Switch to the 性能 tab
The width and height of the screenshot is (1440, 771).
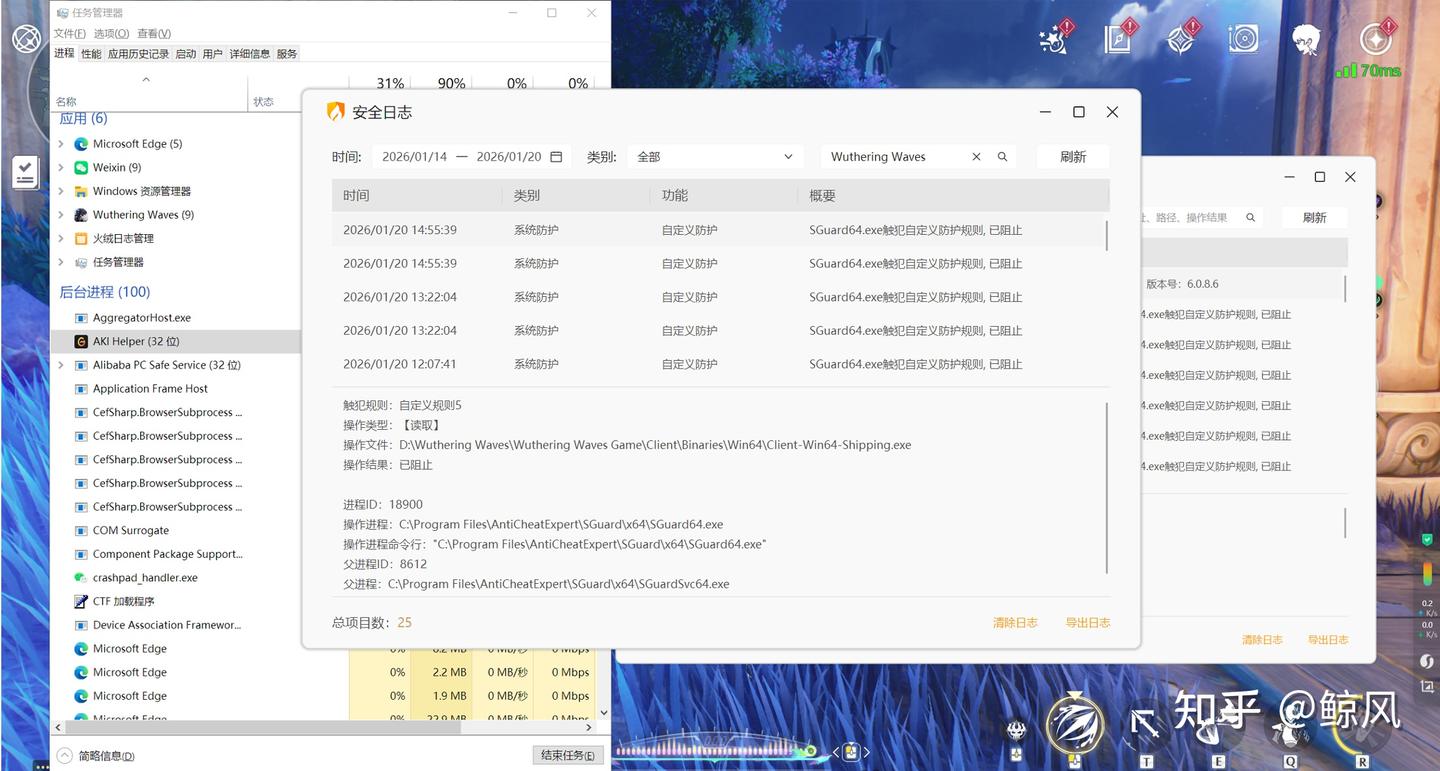(91, 54)
